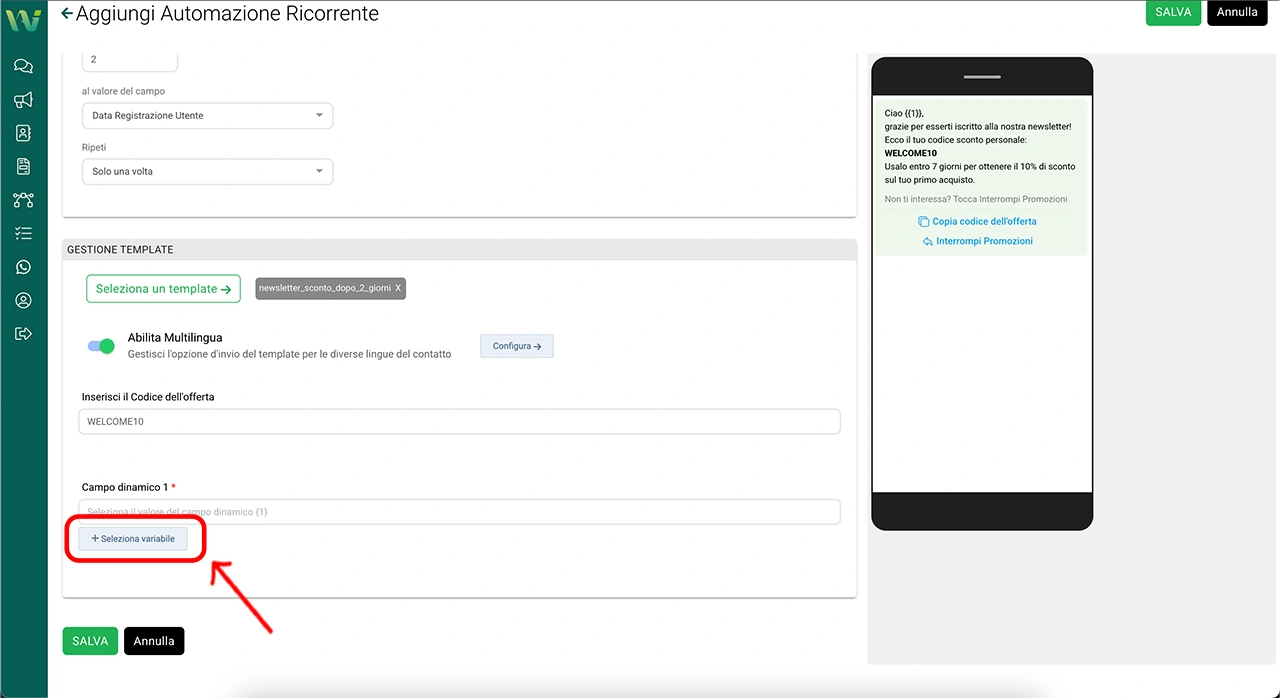1280x698 pixels.
Task: Click the Seleziona un template button
Action: [x=163, y=289]
